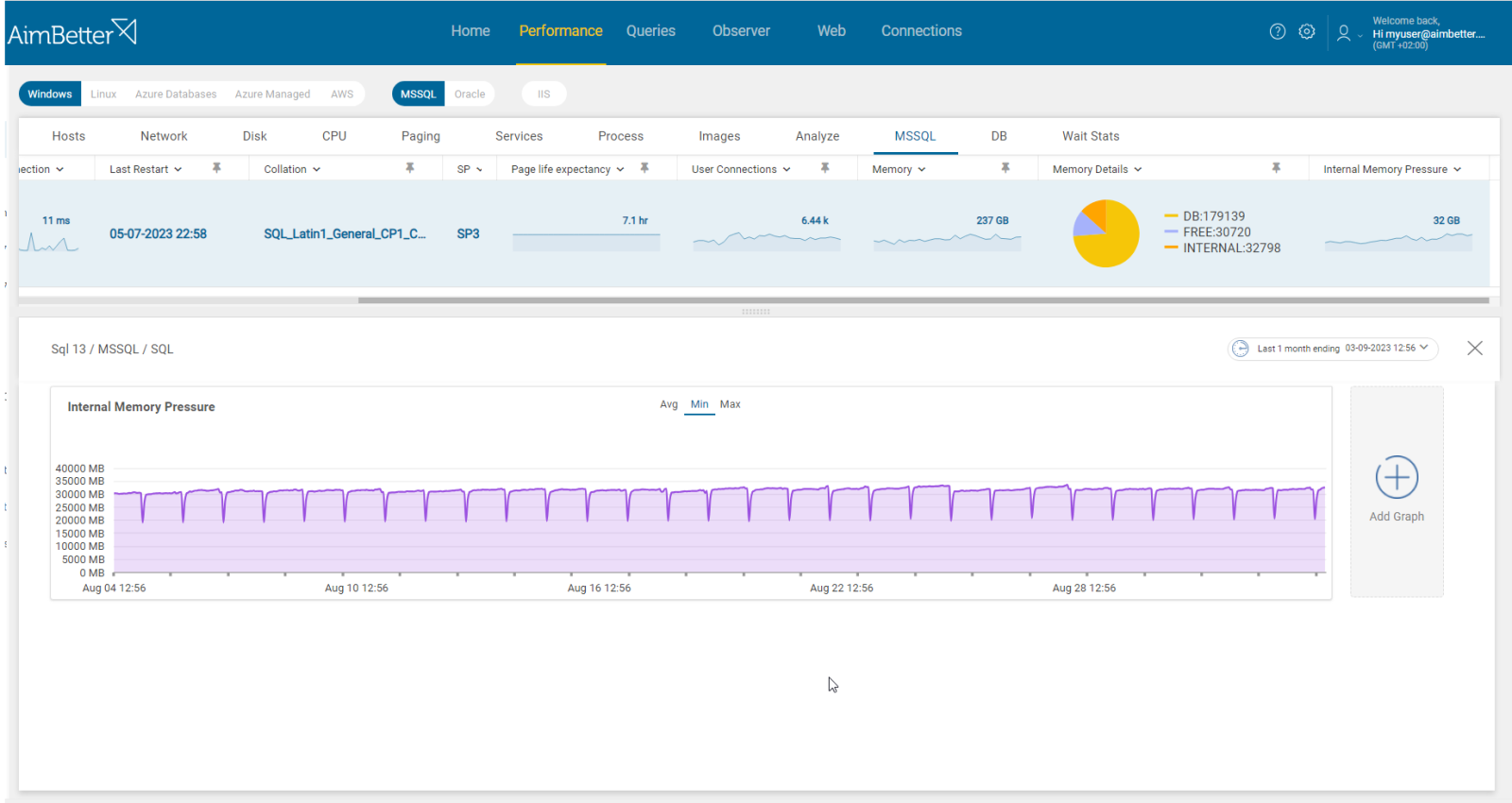This screenshot has height=803, width=1512.
Task: Open the user profile icon
Action: (x=1343, y=33)
